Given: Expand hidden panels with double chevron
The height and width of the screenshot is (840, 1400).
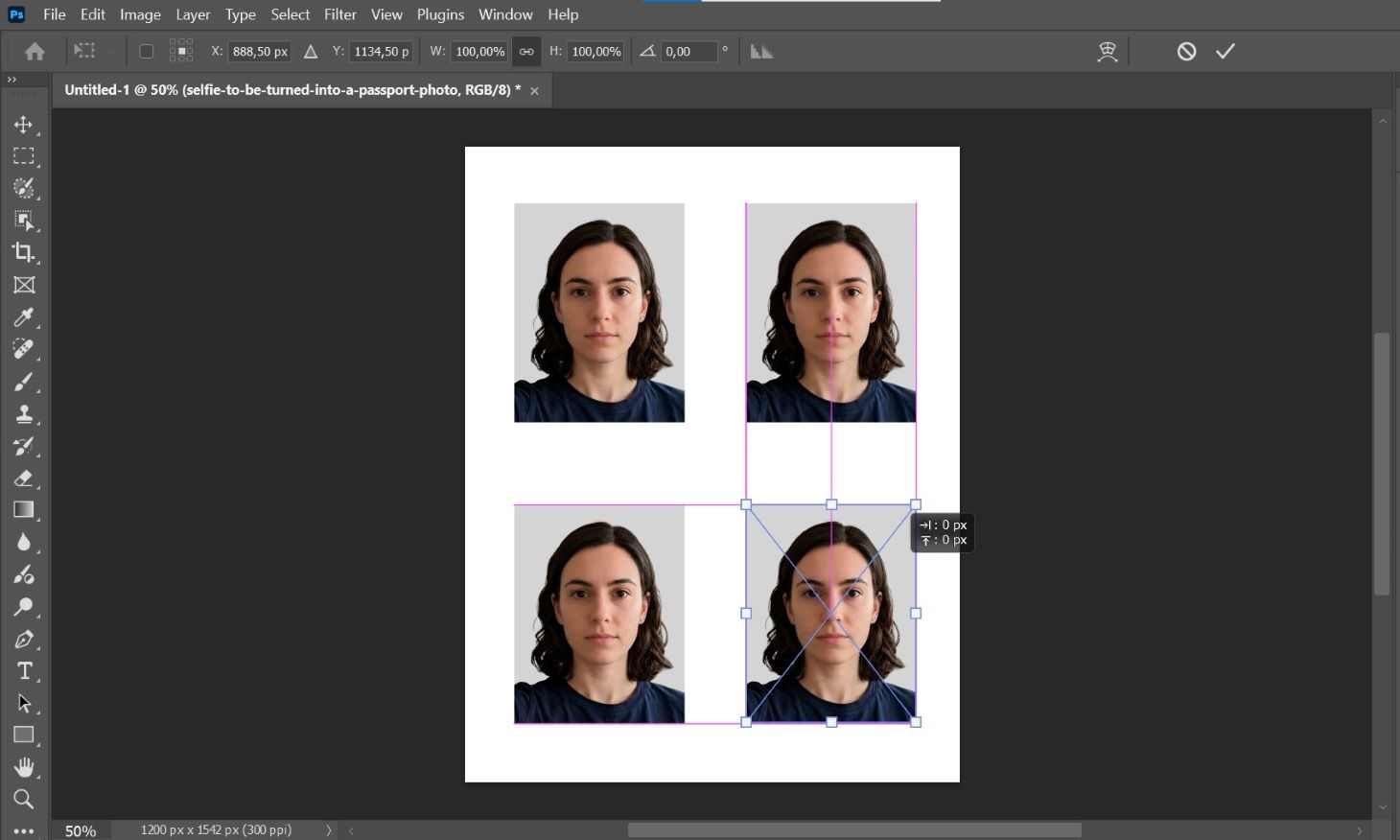Looking at the screenshot, I should pyautogui.click(x=12, y=80).
